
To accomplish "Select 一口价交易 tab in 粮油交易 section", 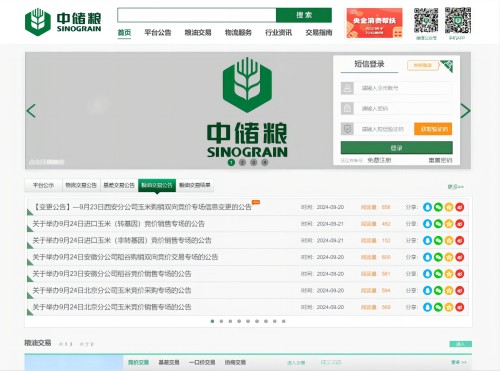I will (202, 362).
